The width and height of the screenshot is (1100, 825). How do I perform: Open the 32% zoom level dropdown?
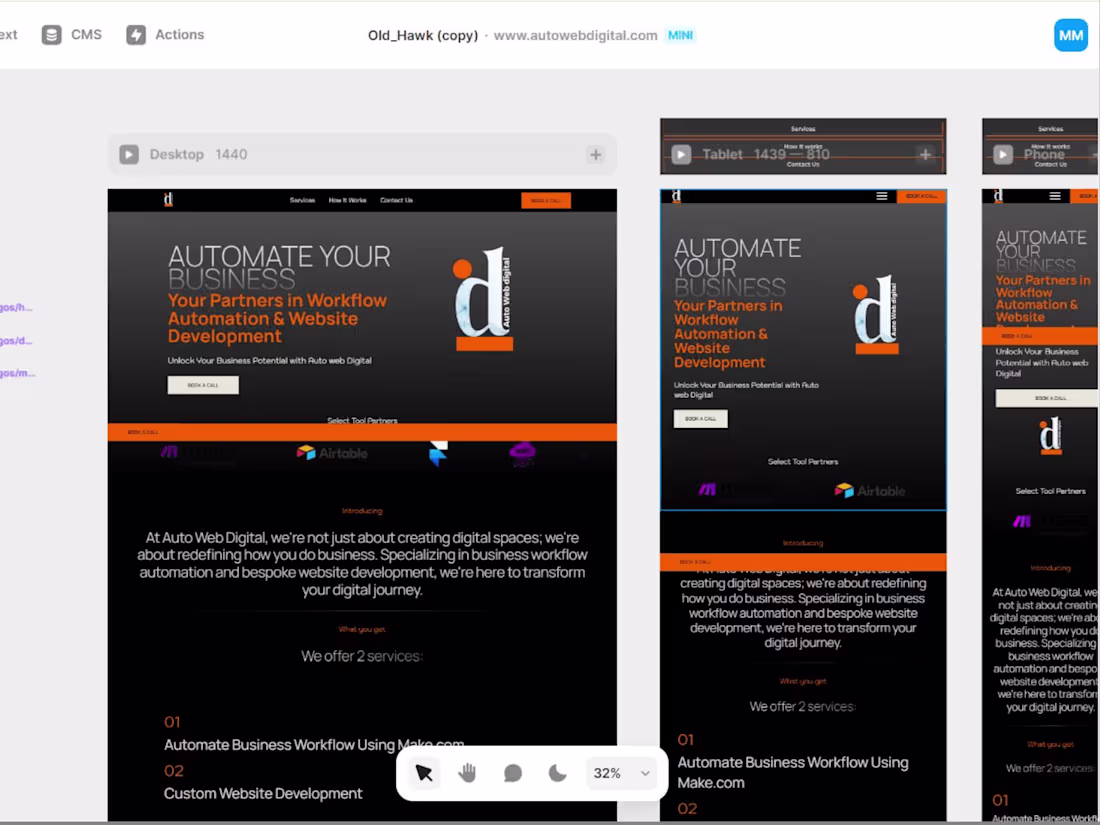coord(620,773)
